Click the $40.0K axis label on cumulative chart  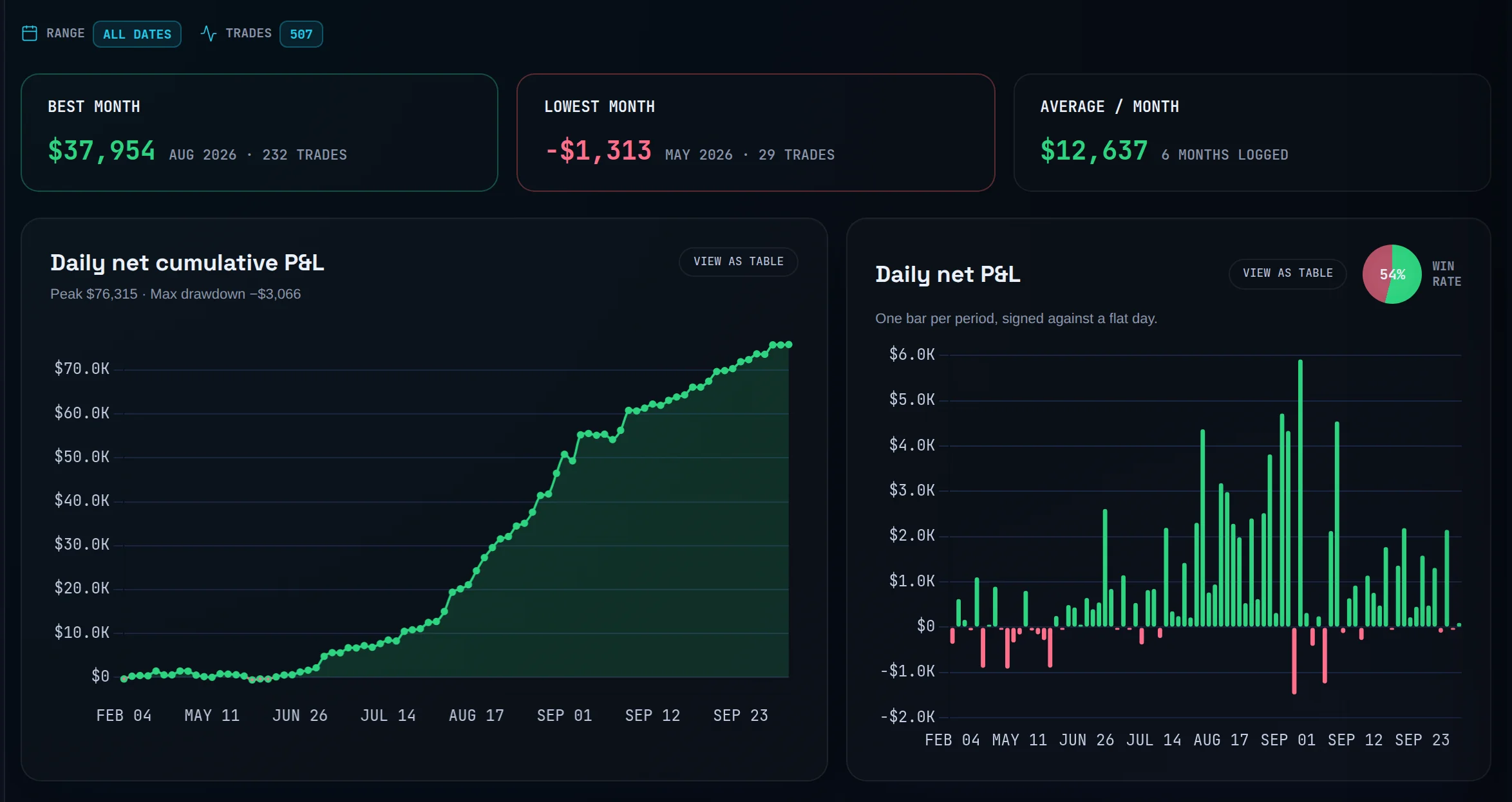pos(82,501)
